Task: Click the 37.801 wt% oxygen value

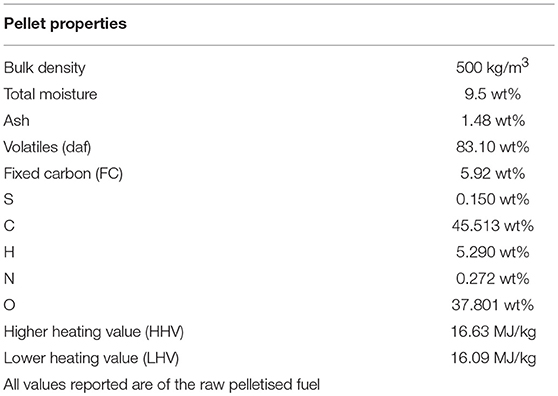Action: point(493,305)
